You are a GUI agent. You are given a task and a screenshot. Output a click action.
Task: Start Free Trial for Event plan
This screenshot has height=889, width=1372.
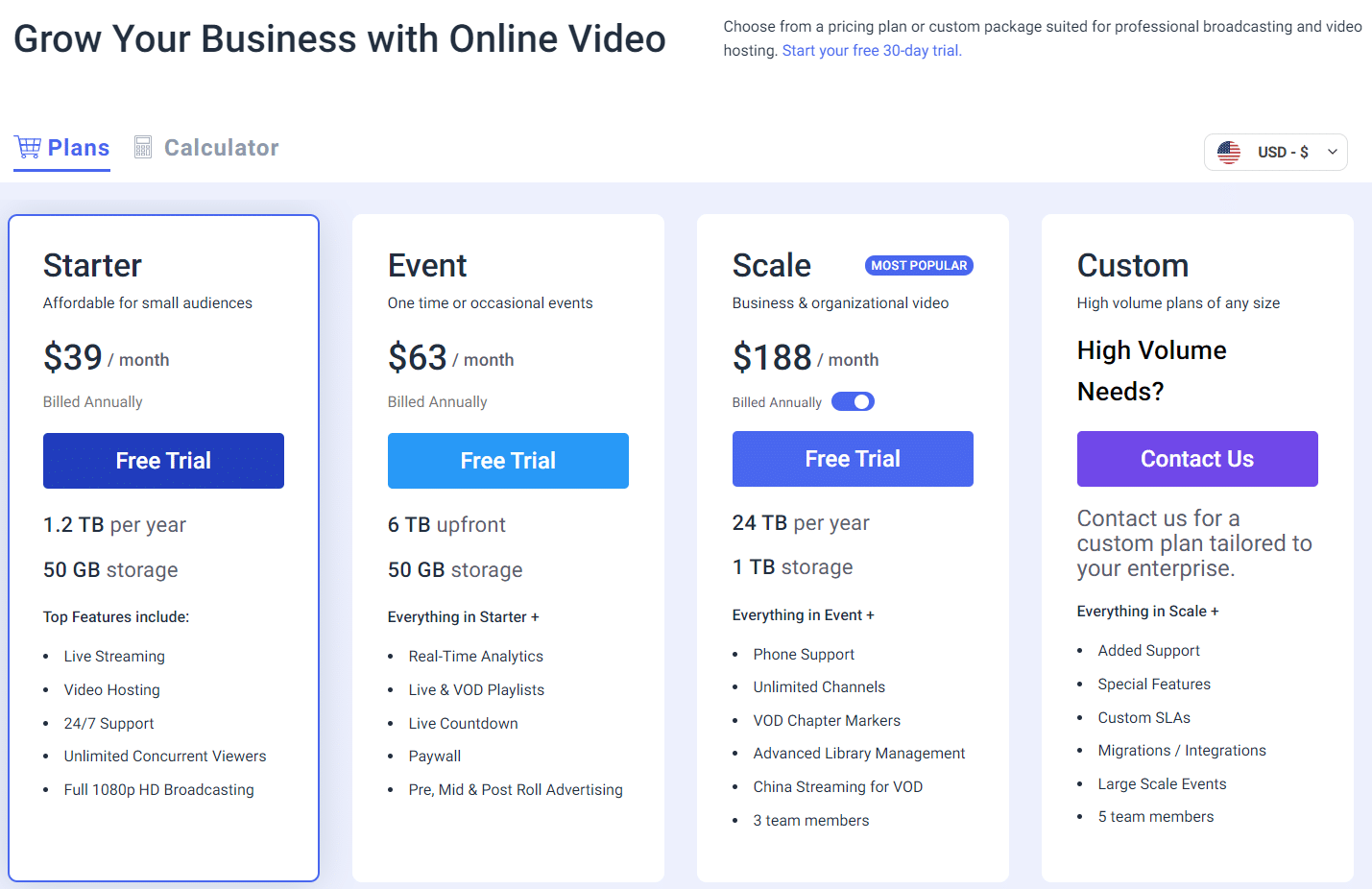tap(508, 461)
